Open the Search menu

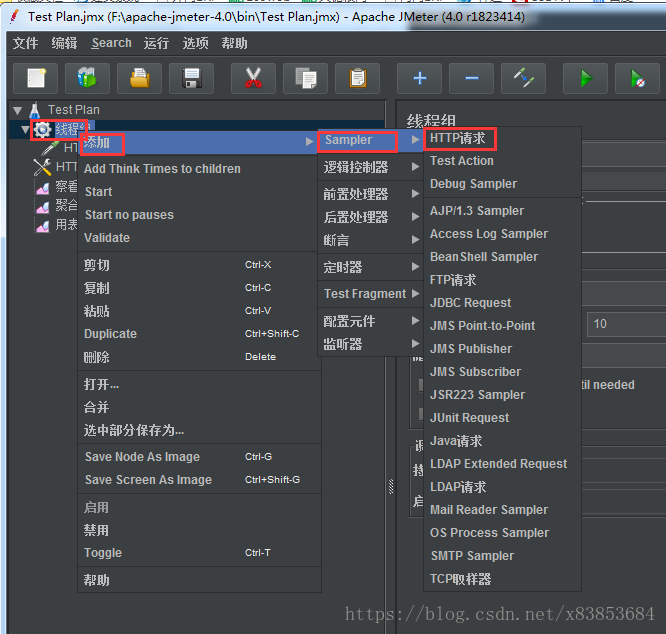[x=112, y=43]
